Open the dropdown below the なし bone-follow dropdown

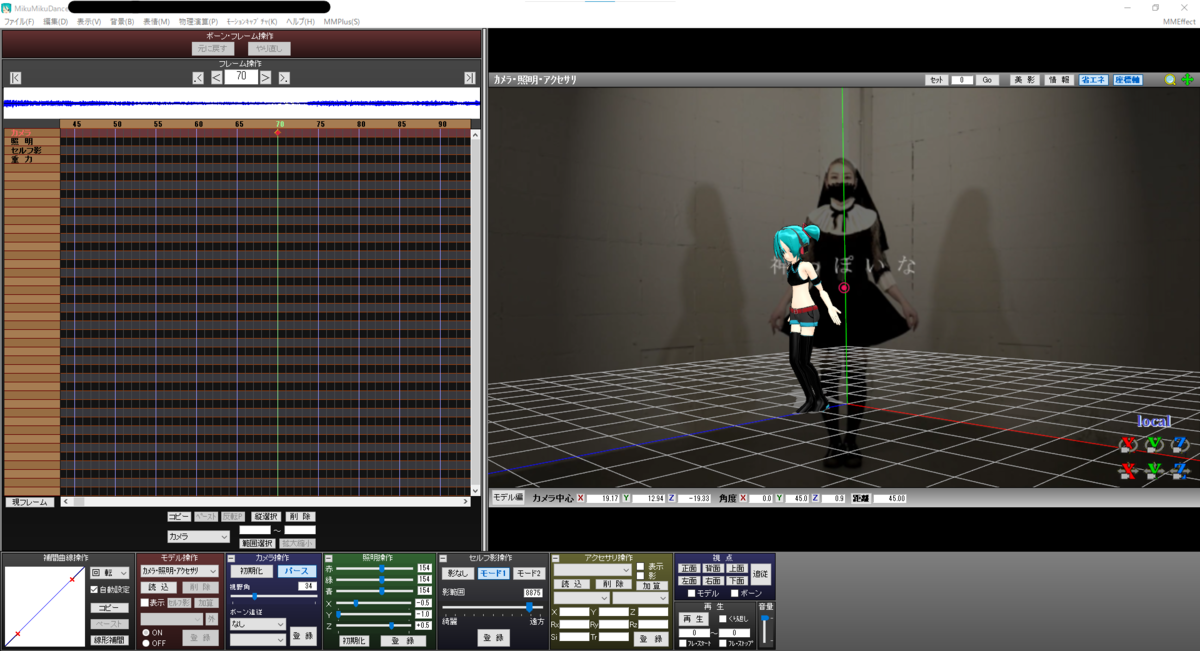click(257, 639)
